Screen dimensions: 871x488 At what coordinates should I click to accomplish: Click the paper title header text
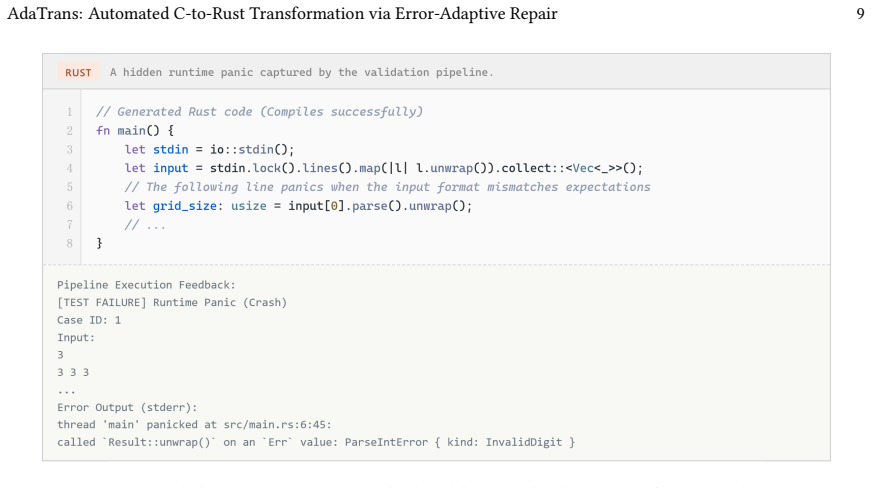click(x=282, y=13)
